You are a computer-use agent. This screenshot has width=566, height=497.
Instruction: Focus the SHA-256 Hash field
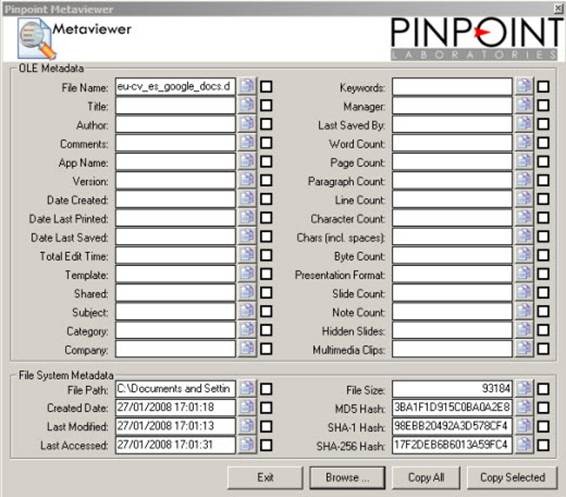[x=452, y=445]
